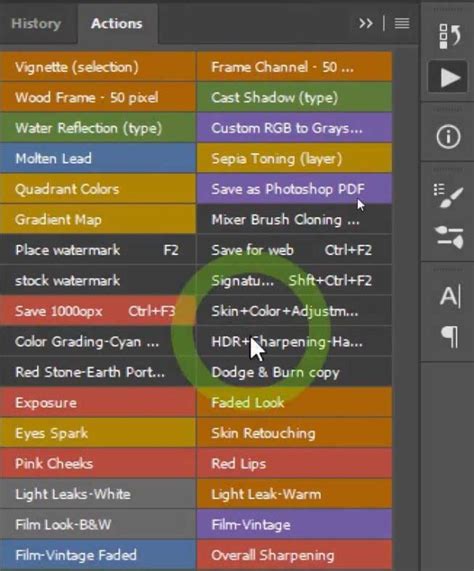The height and width of the screenshot is (571, 474).
Task: Open the Brush Settings panel icon
Action: click(x=449, y=237)
